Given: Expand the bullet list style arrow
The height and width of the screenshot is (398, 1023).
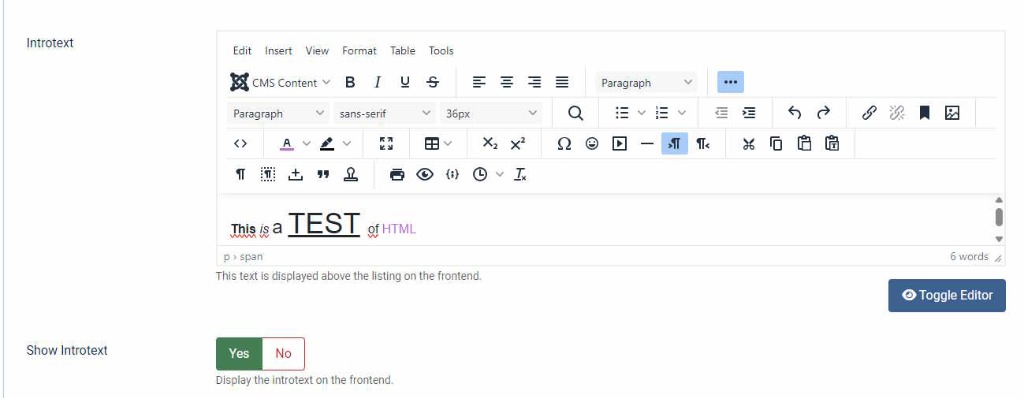Looking at the screenshot, I should coord(641,113).
